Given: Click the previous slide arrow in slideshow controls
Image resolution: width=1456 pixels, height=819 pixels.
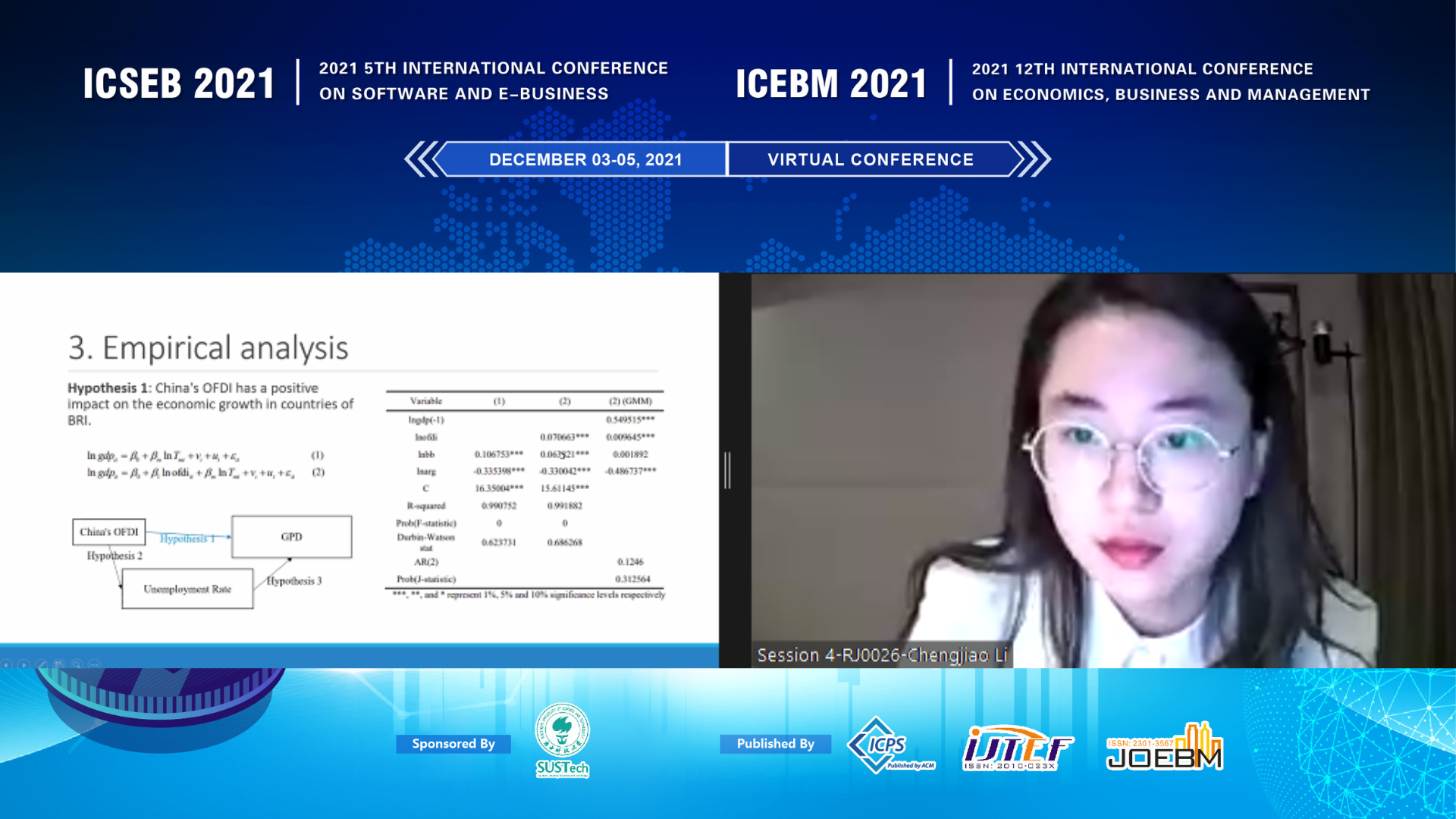Looking at the screenshot, I should tap(6, 664).
